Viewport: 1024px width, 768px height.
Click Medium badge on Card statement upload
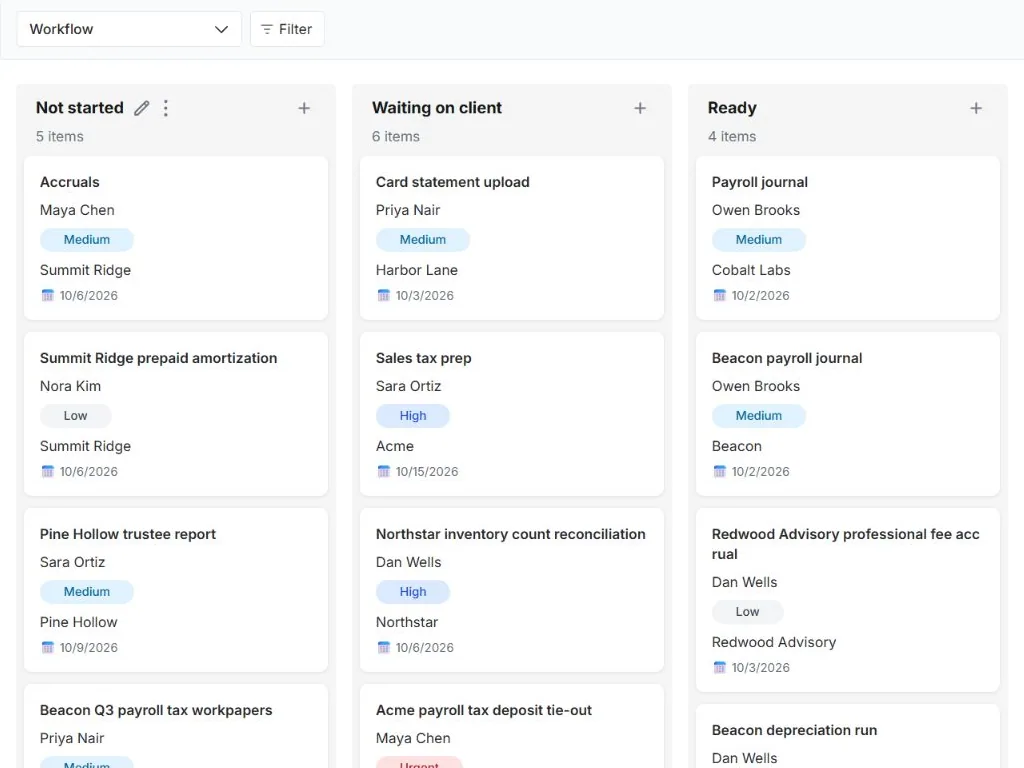[x=423, y=240]
